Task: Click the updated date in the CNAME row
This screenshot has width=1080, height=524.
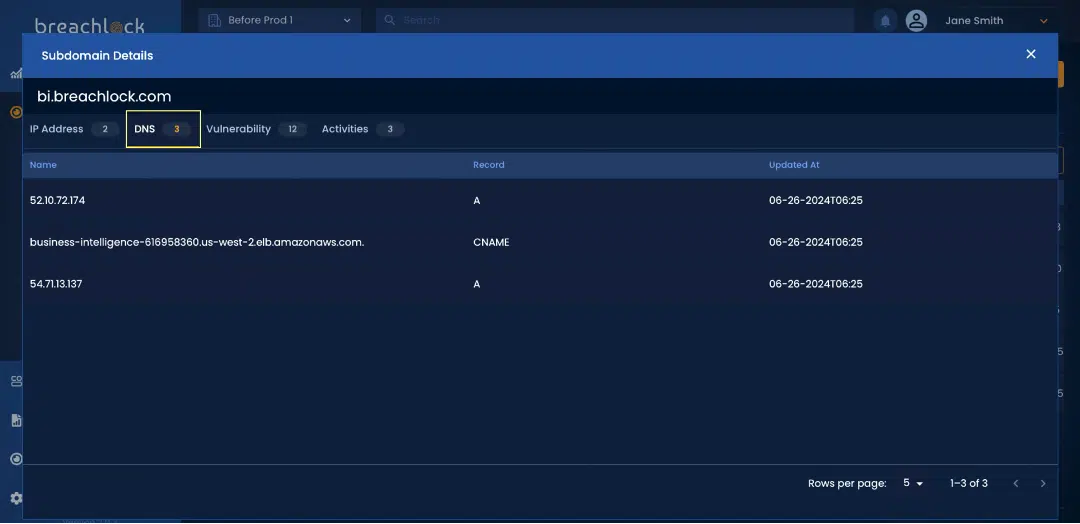Action: coord(816,242)
